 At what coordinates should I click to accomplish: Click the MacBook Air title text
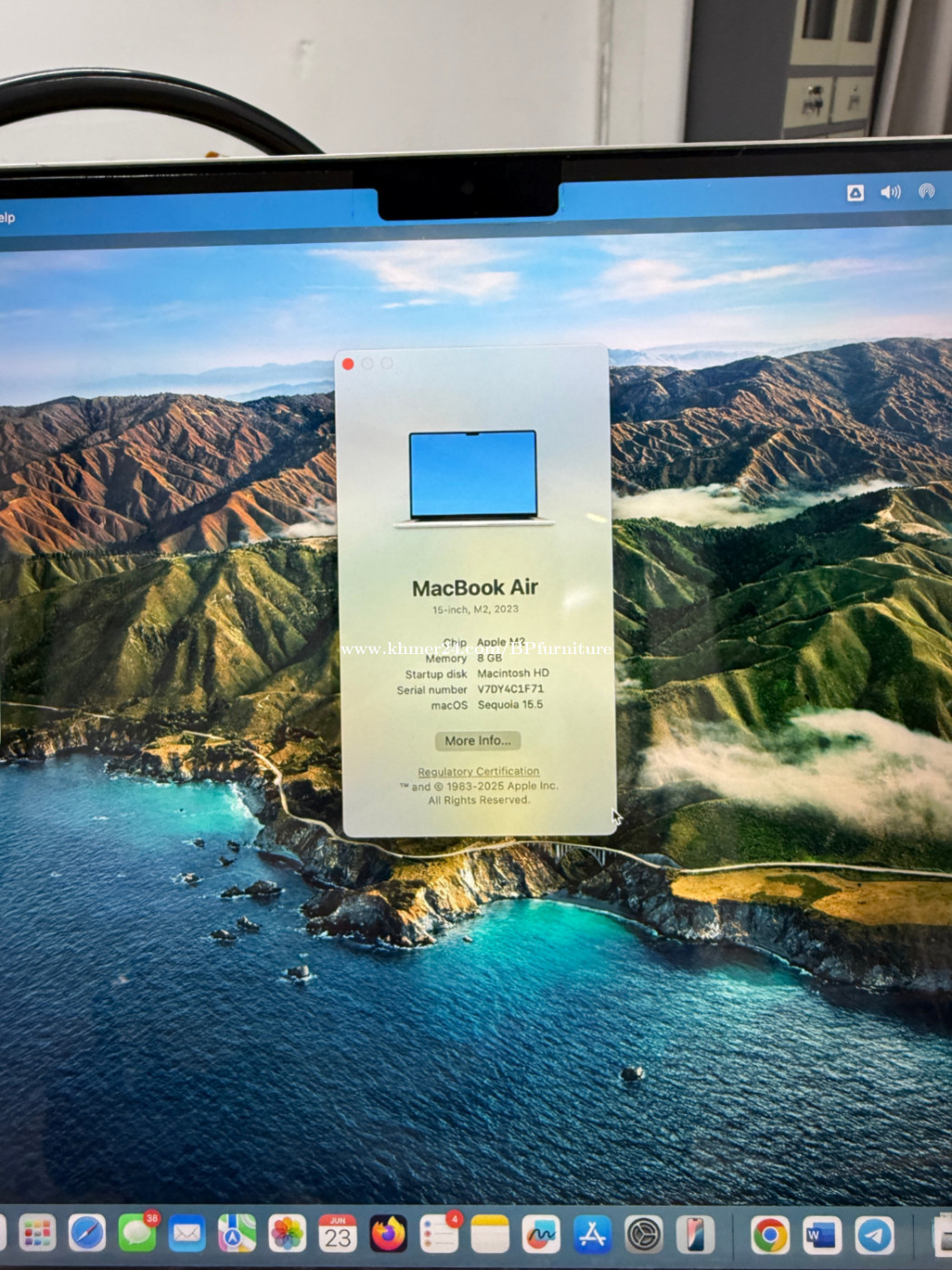475,588
